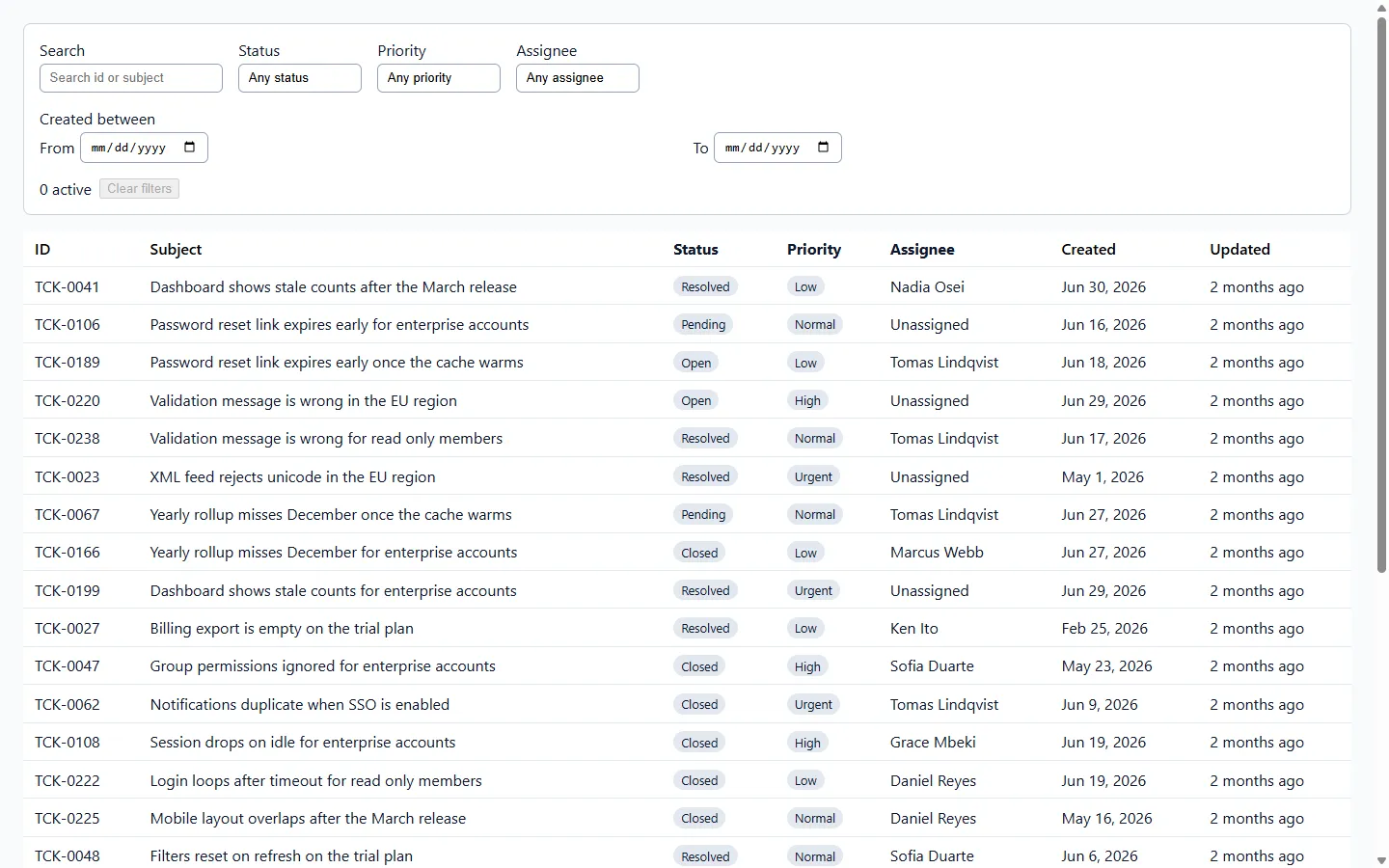This screenshot has height=868, width=1389.
Task: Select ticket ID TCK-0048
Action: click(x=67, y=855)
